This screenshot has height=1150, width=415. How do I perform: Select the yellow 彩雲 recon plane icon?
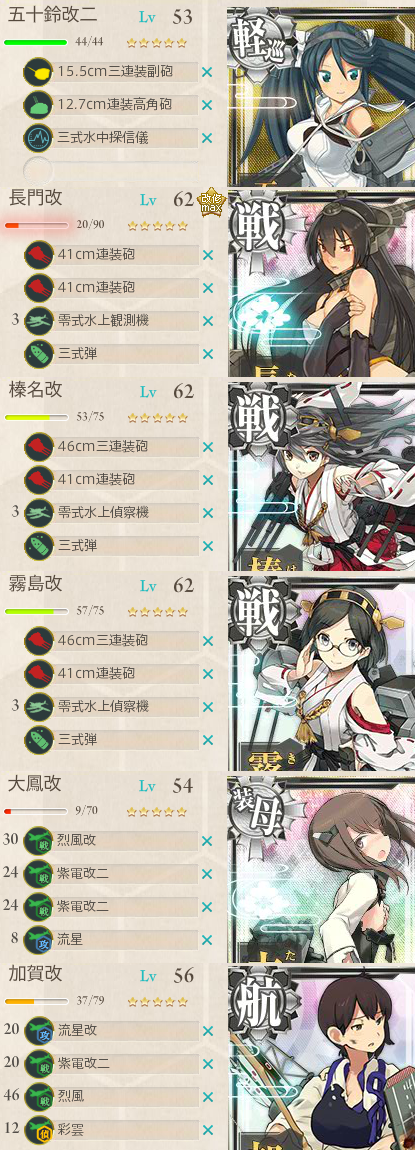[38, 1130]
